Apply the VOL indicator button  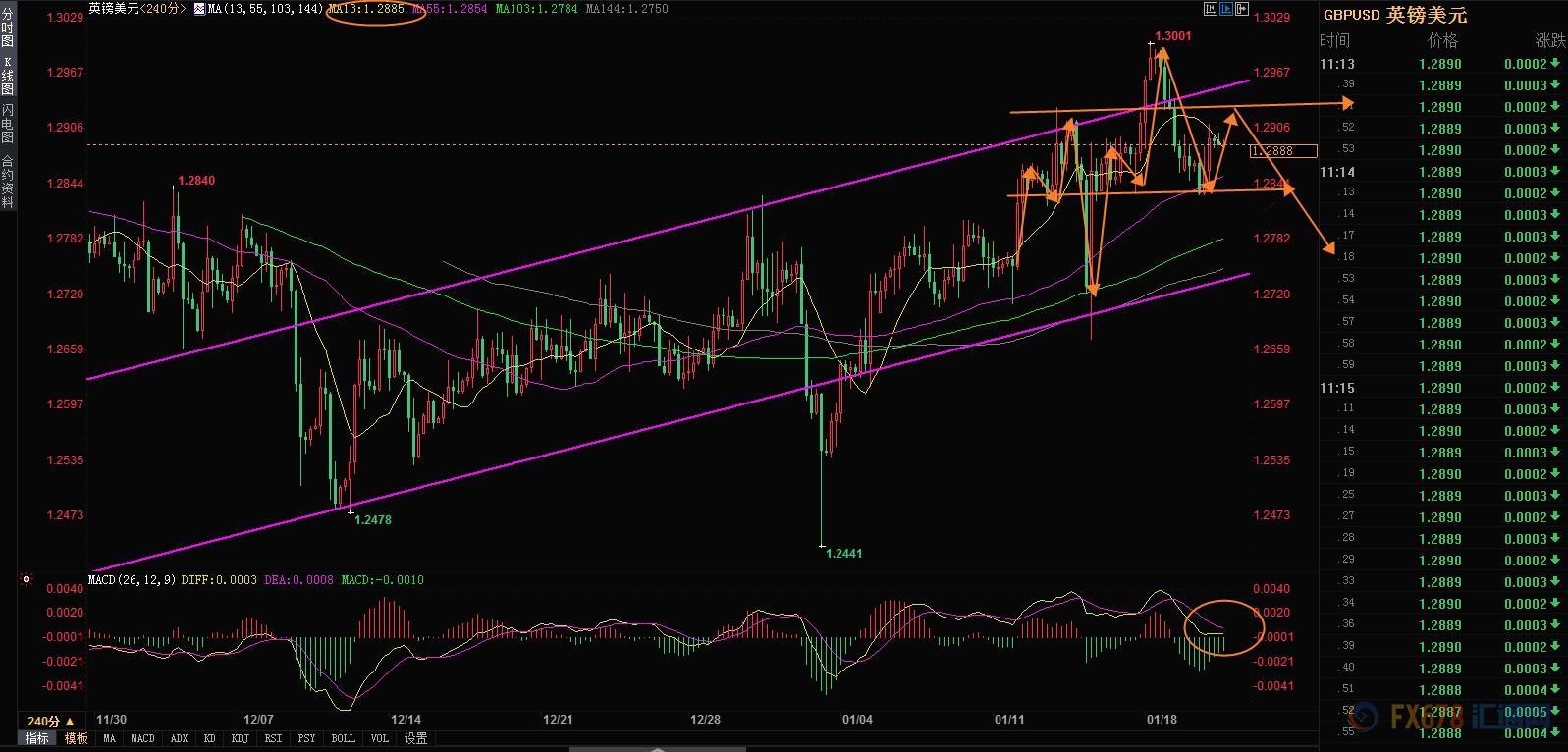coord(380,738)
